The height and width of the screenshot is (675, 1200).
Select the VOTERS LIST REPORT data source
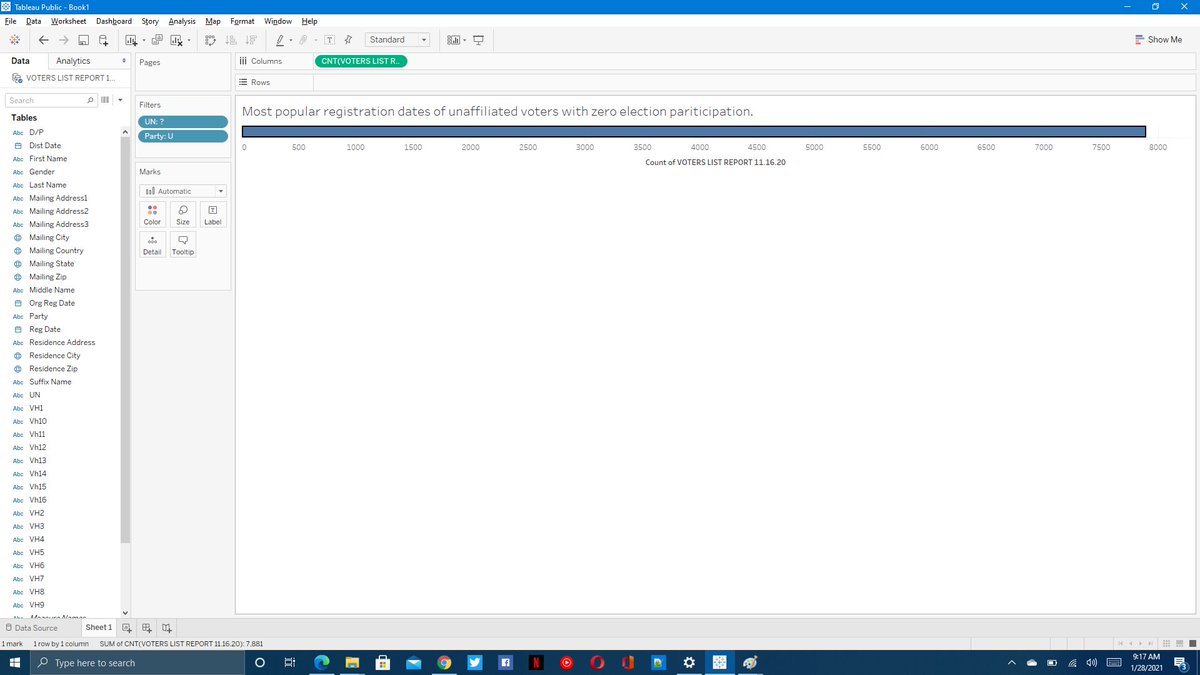pos(64,78)
